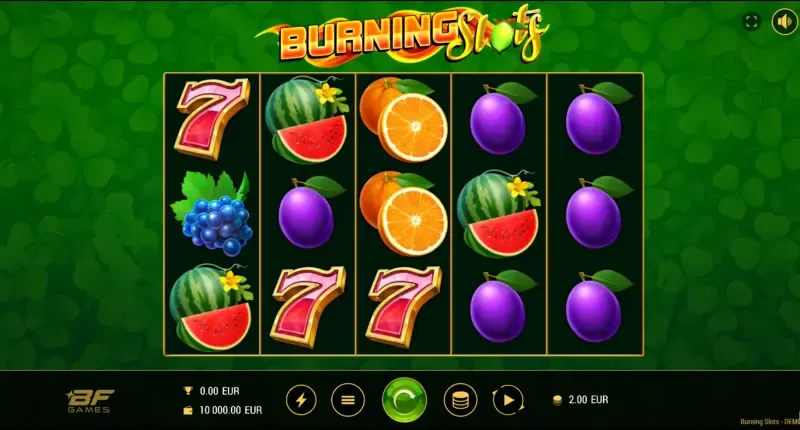The height and width of the screenshot is (430, 800).
Task: Open the hamburger menu button
Action: point(347,400)
